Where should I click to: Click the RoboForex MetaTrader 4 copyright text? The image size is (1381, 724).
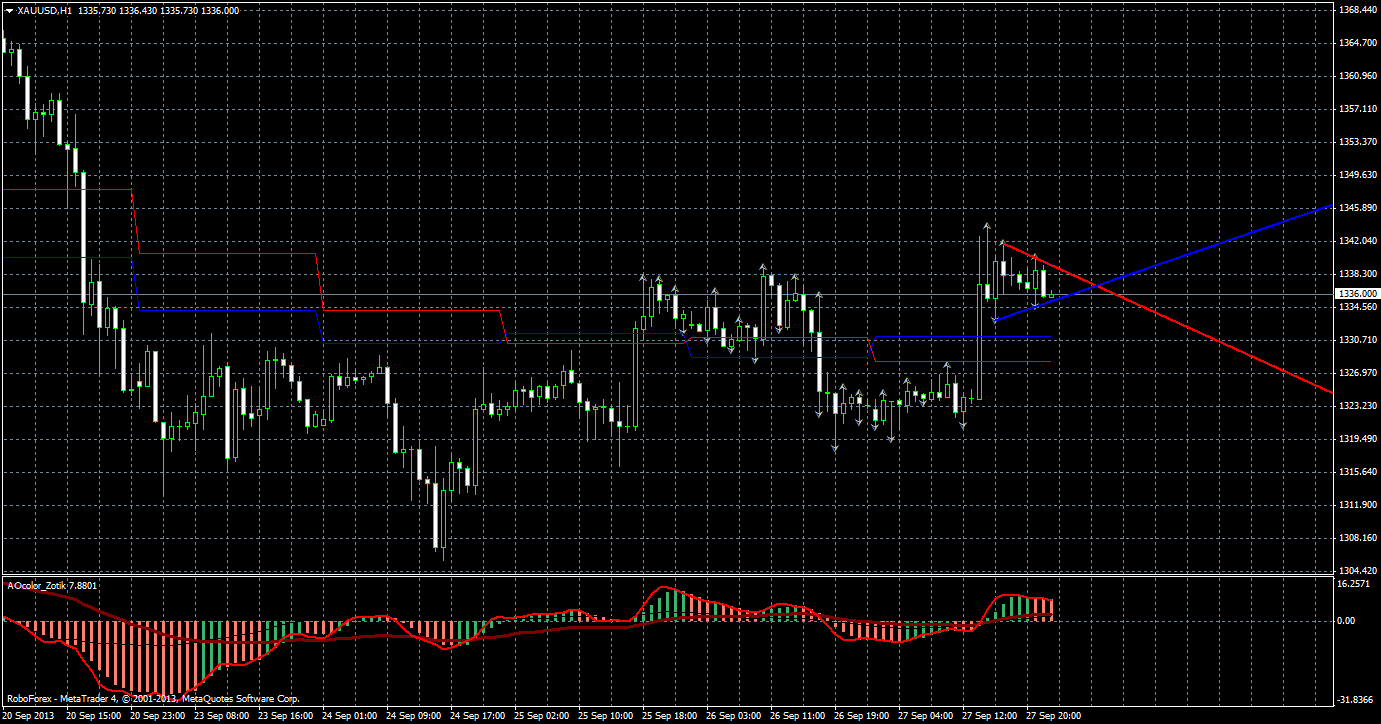(x=153, y=699)
